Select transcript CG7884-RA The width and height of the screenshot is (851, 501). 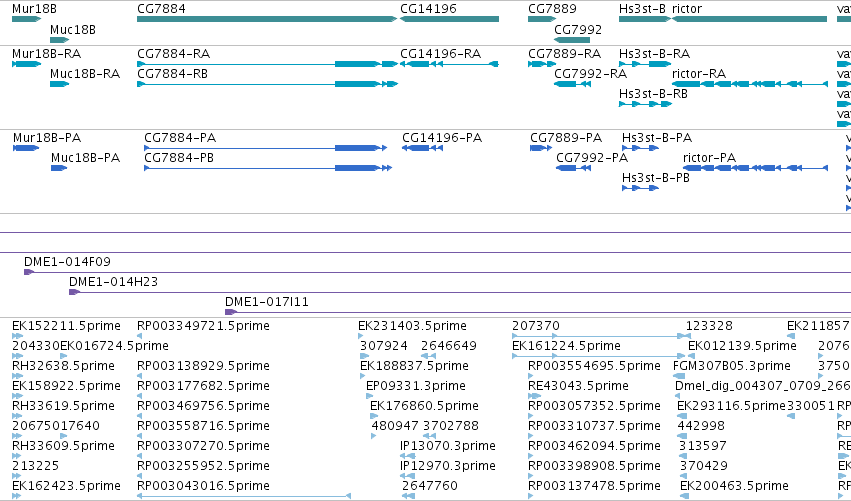coord(174,54)
